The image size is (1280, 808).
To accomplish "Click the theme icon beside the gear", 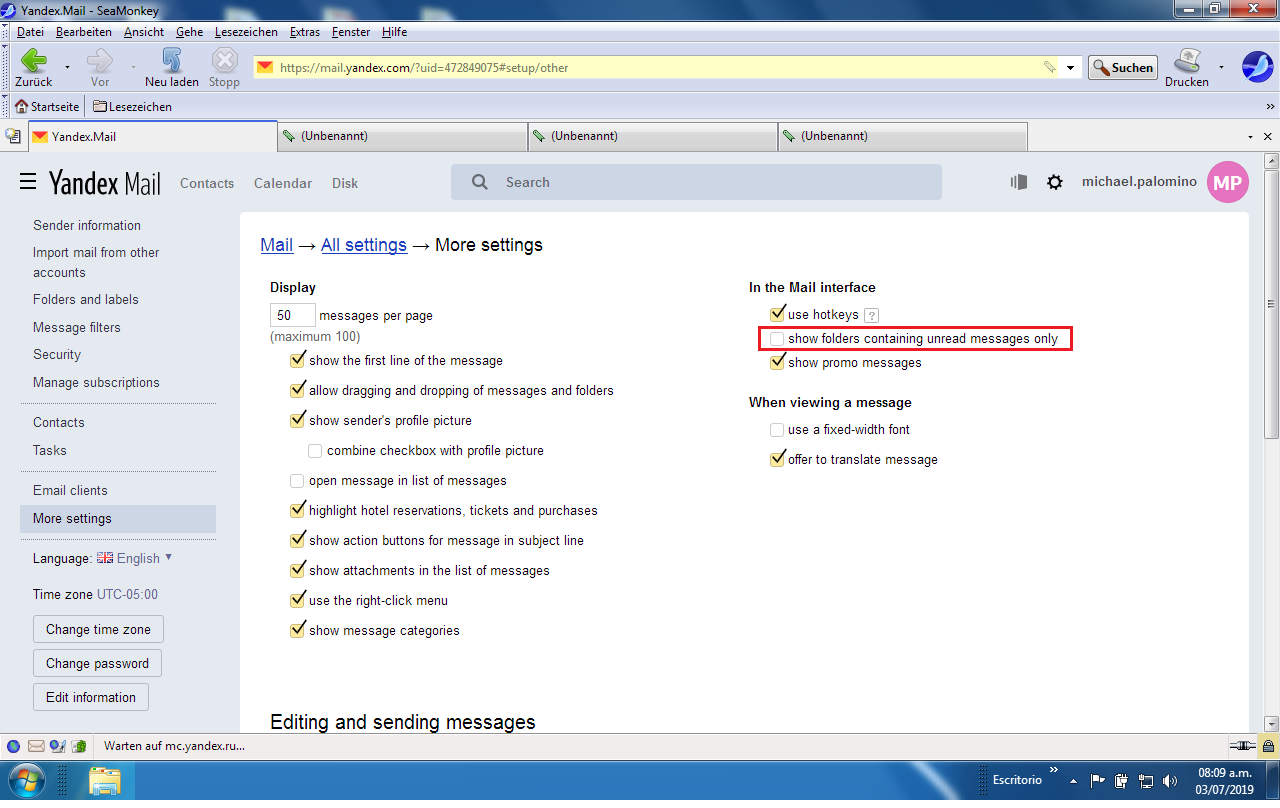I will pyautogui.click(x=1019, y=182).
